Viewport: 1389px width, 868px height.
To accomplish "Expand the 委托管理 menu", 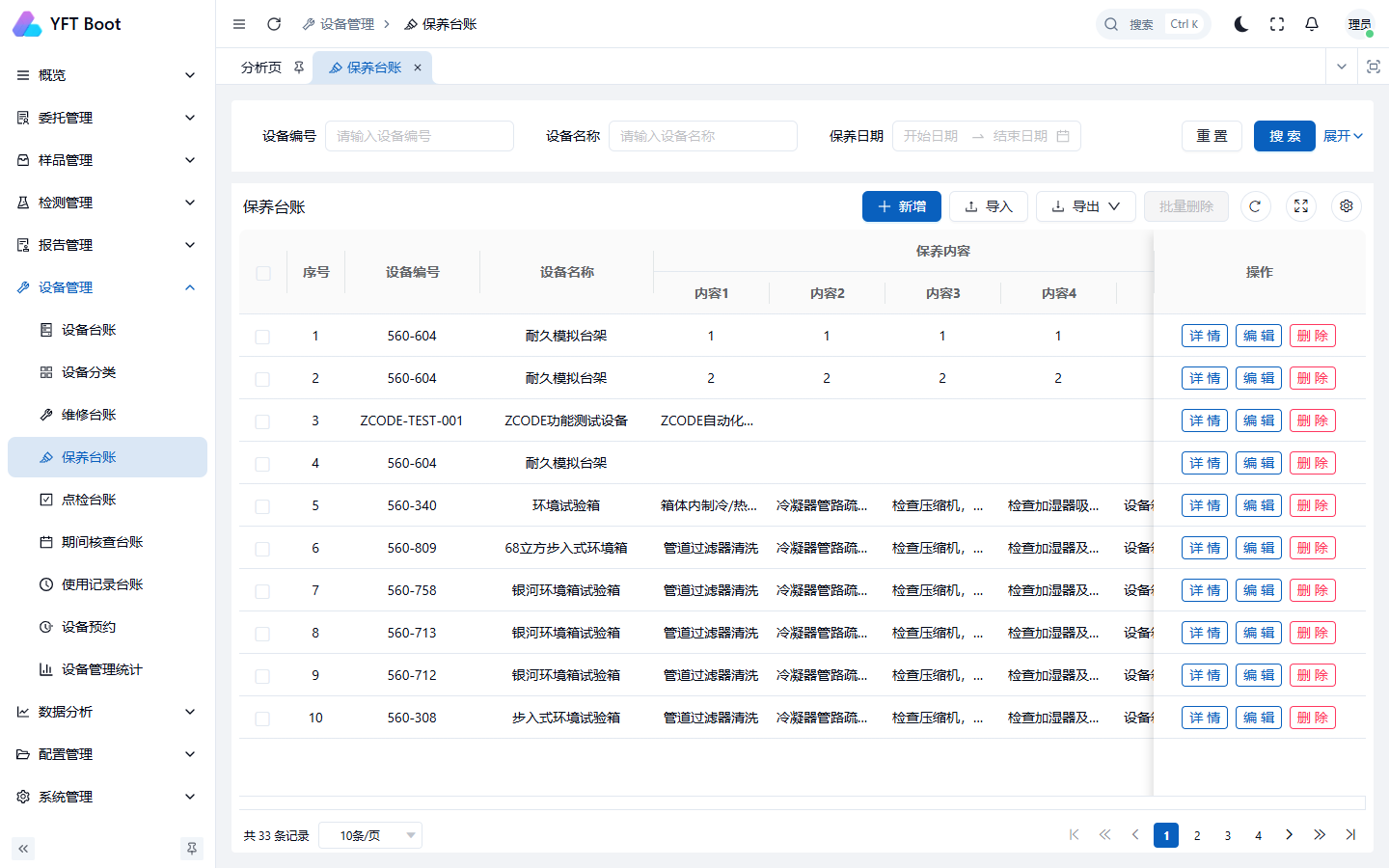I will (x=107, y=118).
